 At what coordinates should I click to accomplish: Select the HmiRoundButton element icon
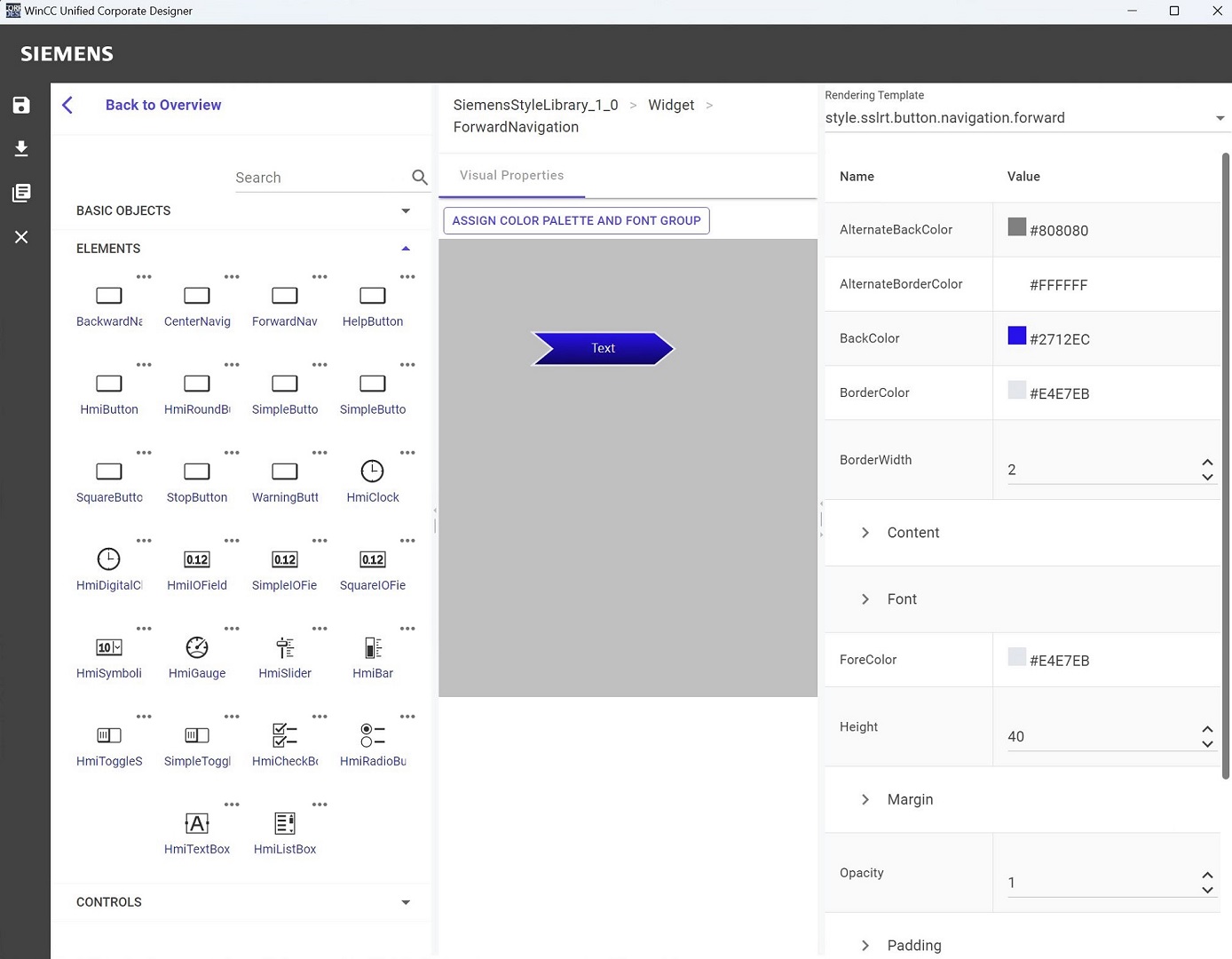point(197,384)
